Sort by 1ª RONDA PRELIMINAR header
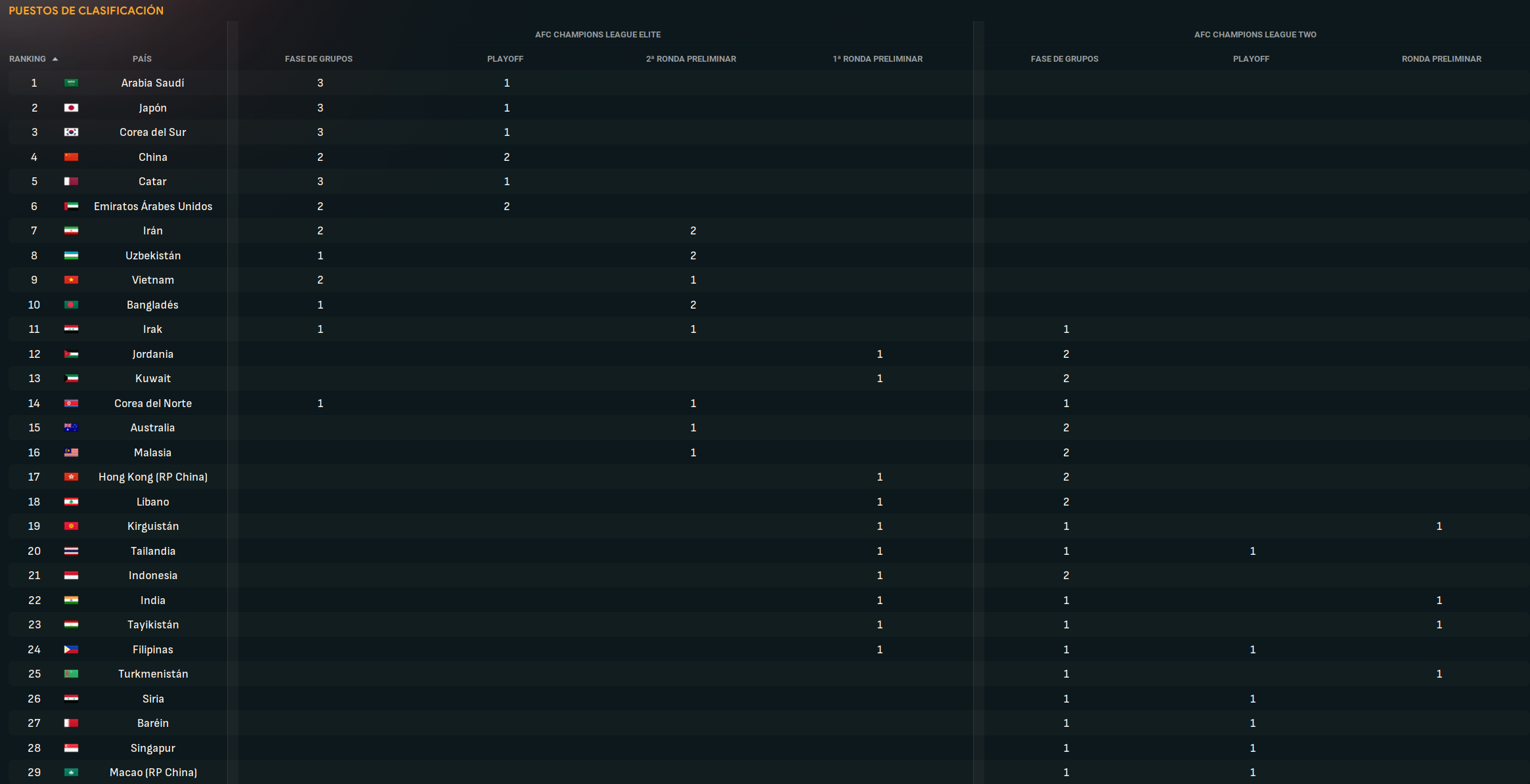1530x784 pixels. coord(877,59)
